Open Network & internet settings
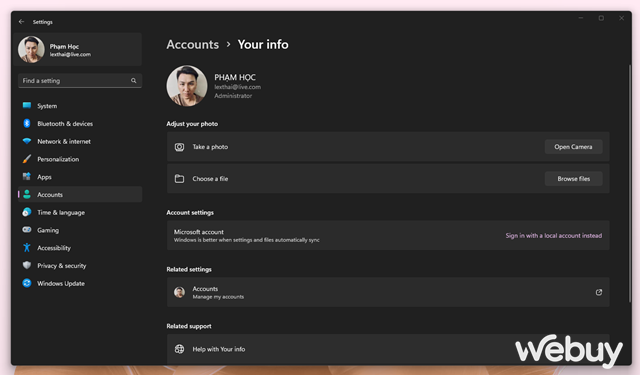 click(80, 141)
